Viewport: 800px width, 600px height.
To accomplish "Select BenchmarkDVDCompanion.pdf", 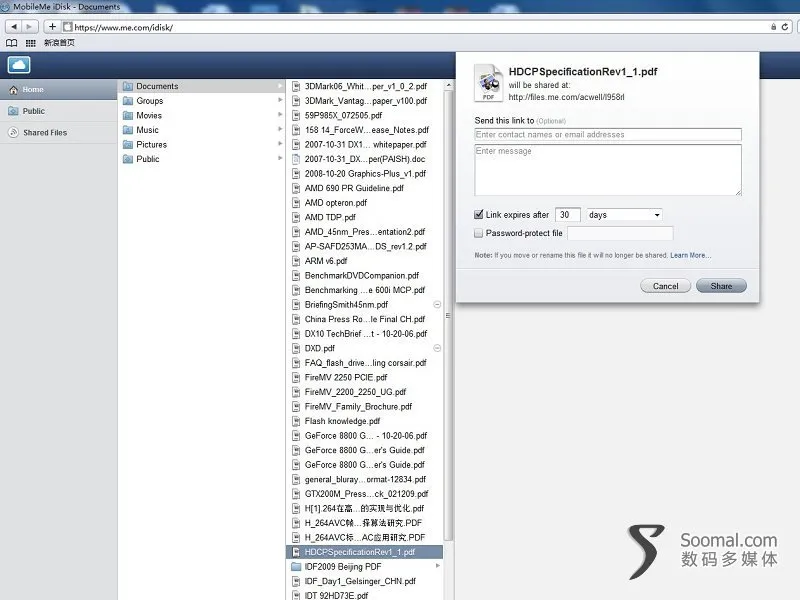I will click(x=364, y=276).
